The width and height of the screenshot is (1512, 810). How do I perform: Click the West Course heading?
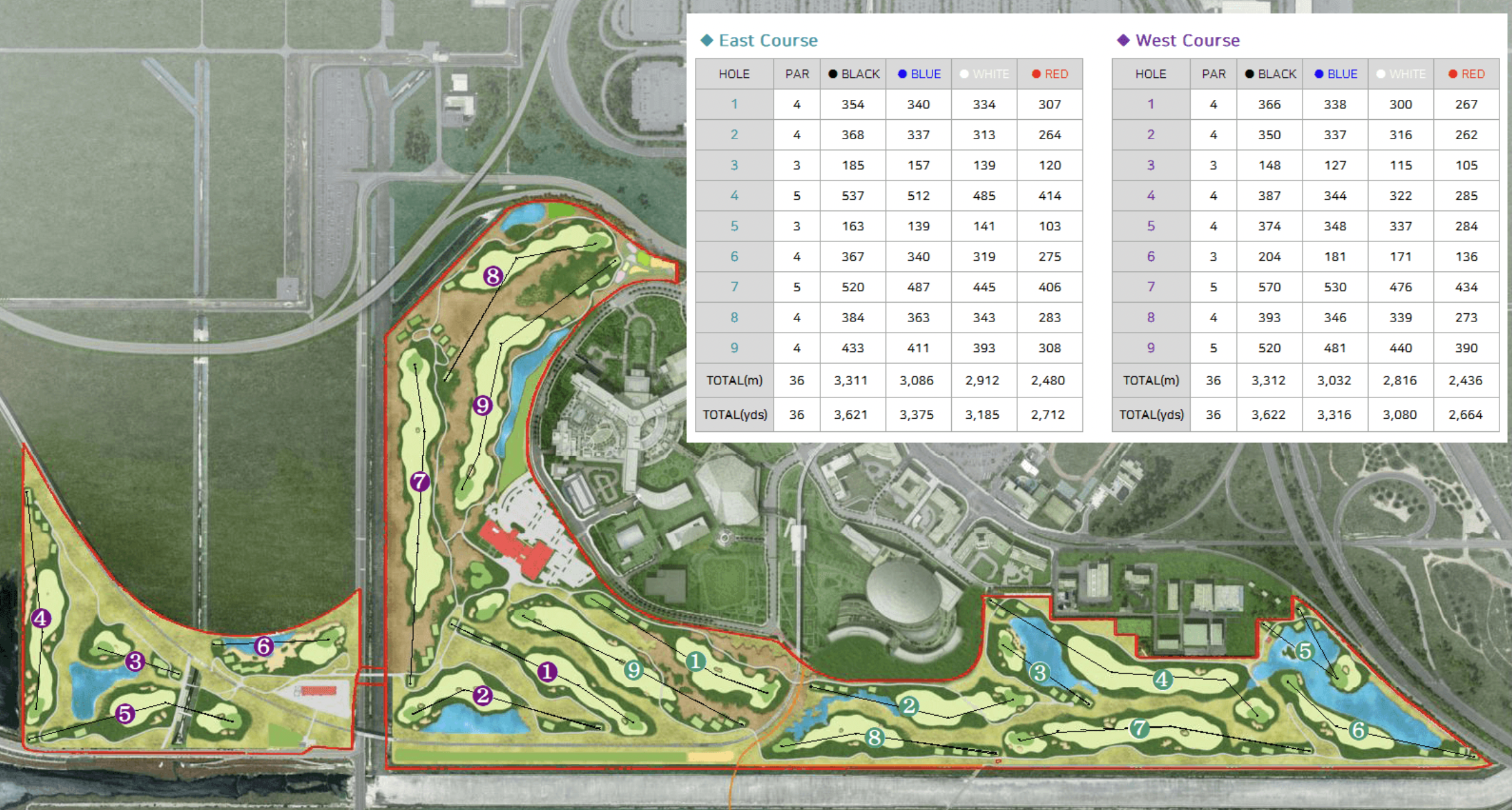(1187, 41)
